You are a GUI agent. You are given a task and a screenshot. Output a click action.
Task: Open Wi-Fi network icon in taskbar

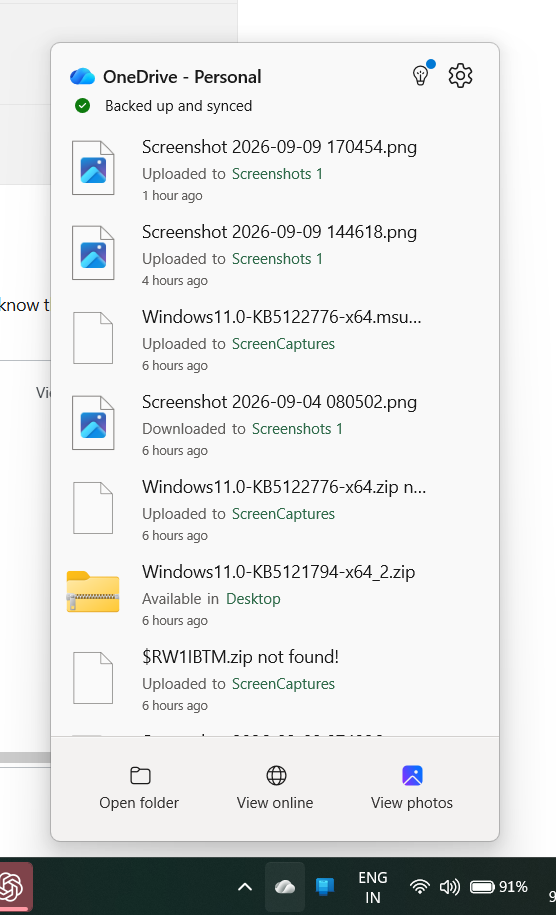(419, 887)
